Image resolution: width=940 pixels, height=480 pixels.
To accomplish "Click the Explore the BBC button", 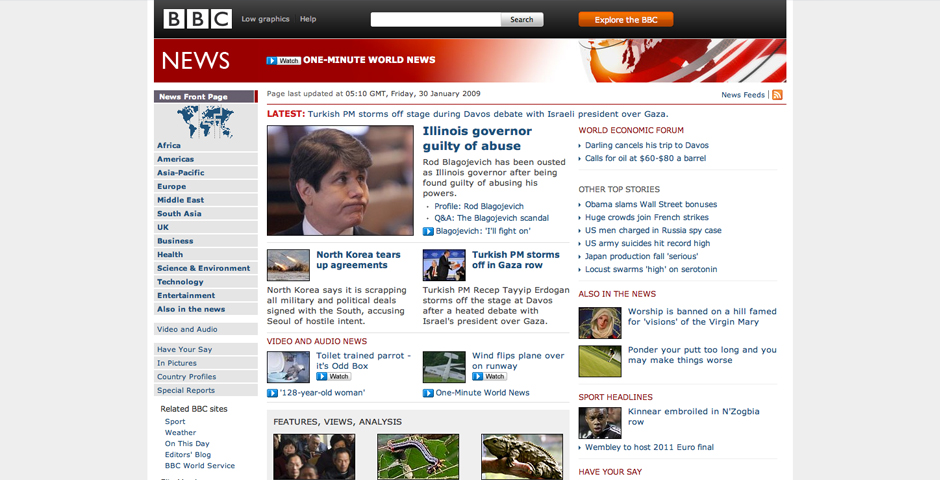I will pyautogui.click(x=626, y=20).
